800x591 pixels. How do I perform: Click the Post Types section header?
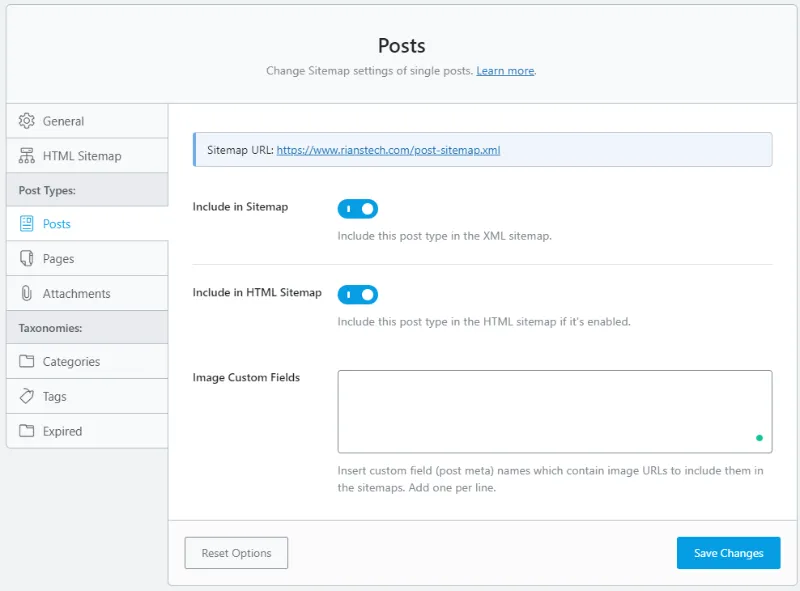tap(49, 188)
